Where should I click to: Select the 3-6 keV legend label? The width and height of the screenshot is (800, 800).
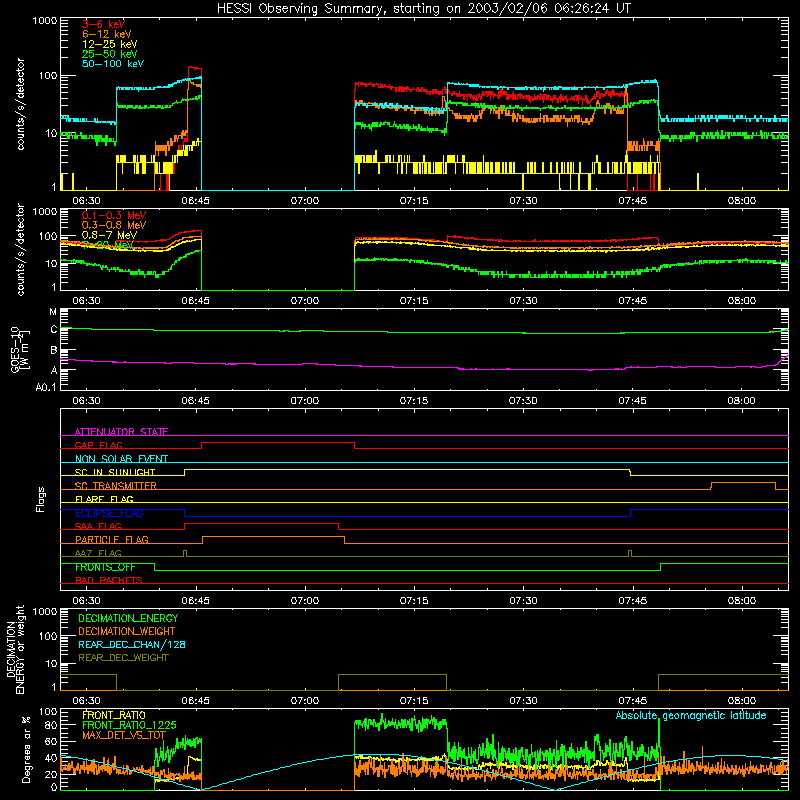(104, 24)
